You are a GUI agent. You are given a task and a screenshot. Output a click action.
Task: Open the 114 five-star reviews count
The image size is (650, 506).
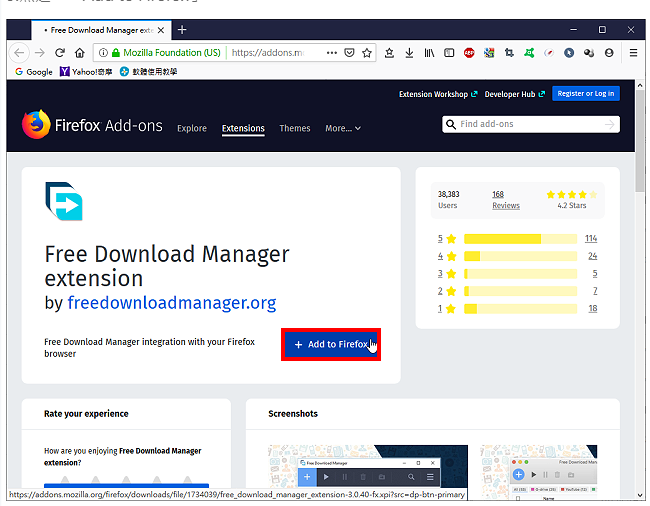[591, 238]
